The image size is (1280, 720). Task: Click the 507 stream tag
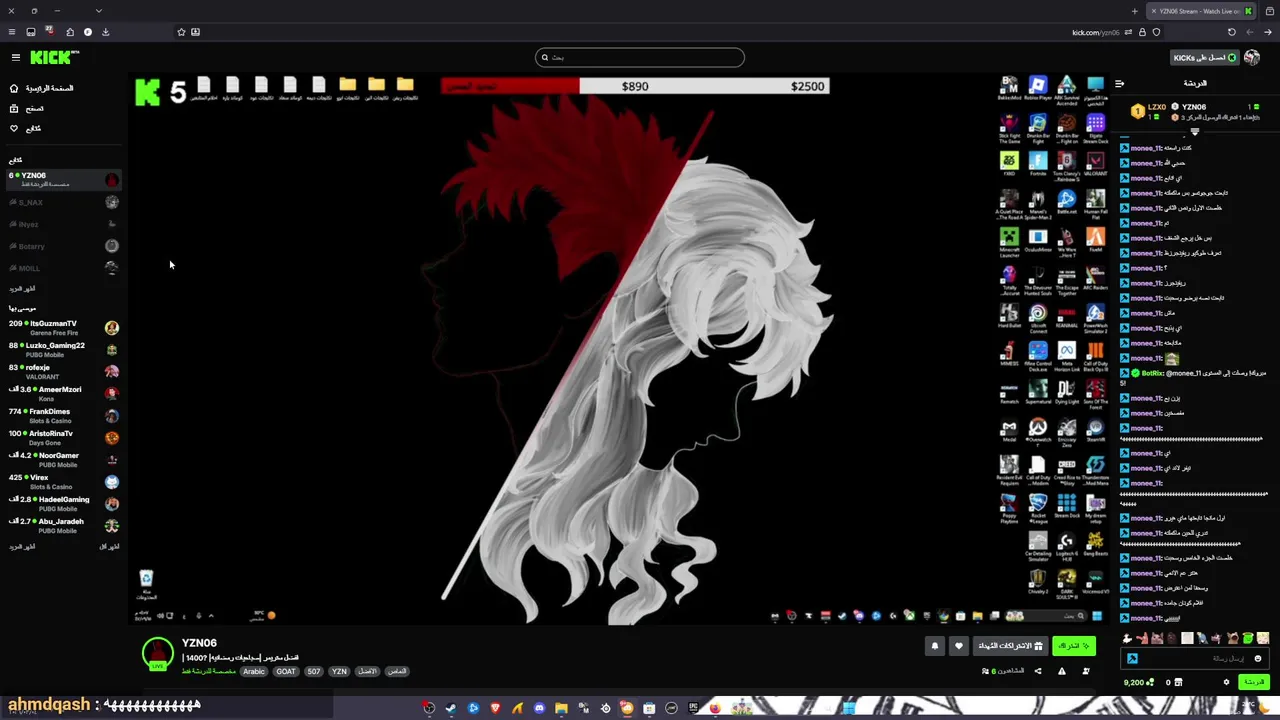click(x=313, y=671)
